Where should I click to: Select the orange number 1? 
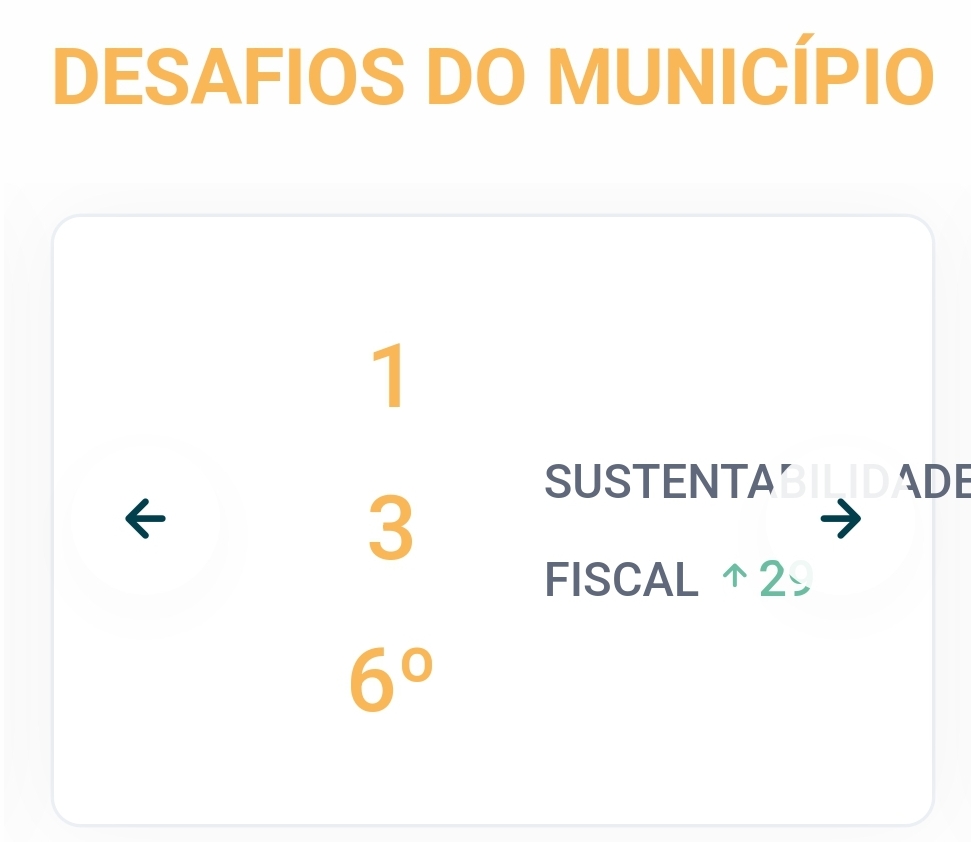pyautogui.click(x=388, y=376)
